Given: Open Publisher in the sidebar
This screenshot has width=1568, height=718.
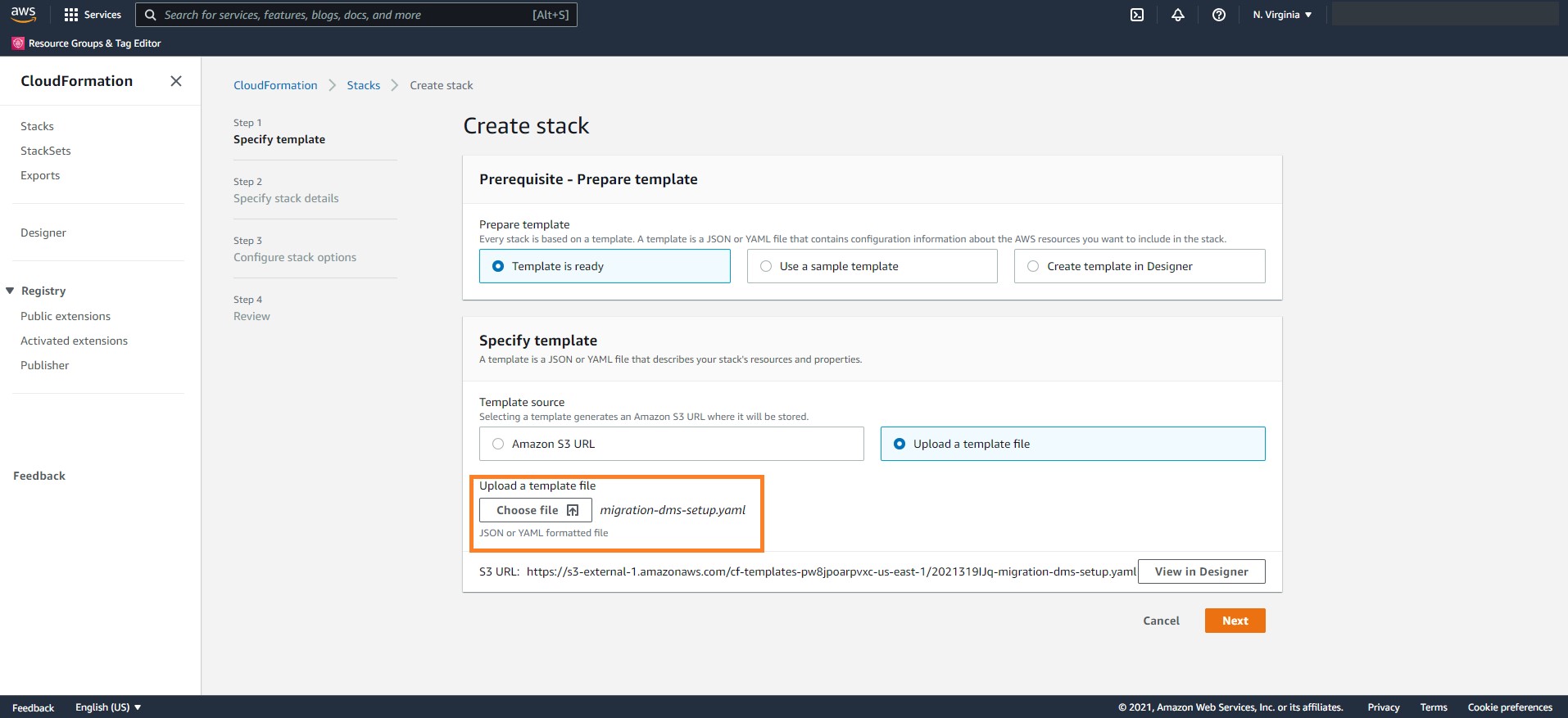Looking at the screenshot, I should pos(45,365).
